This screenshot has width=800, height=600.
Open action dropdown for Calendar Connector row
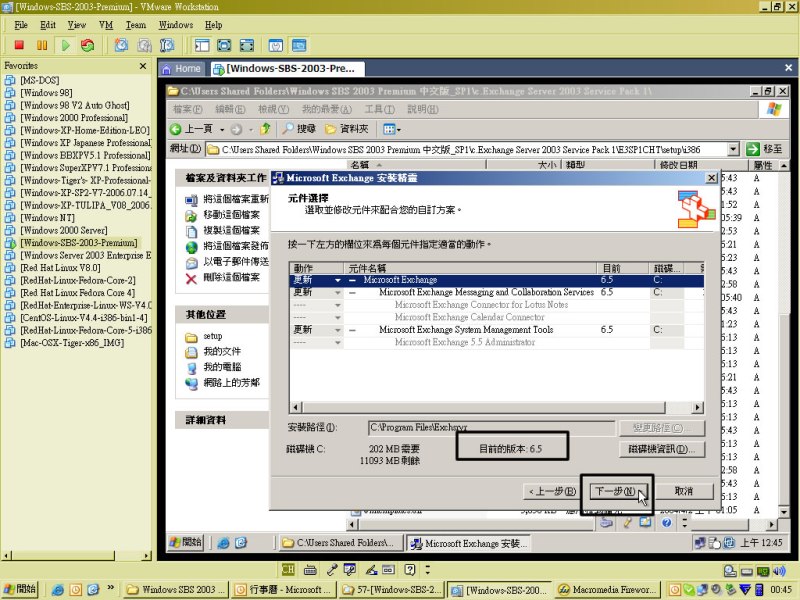point(337,317)
